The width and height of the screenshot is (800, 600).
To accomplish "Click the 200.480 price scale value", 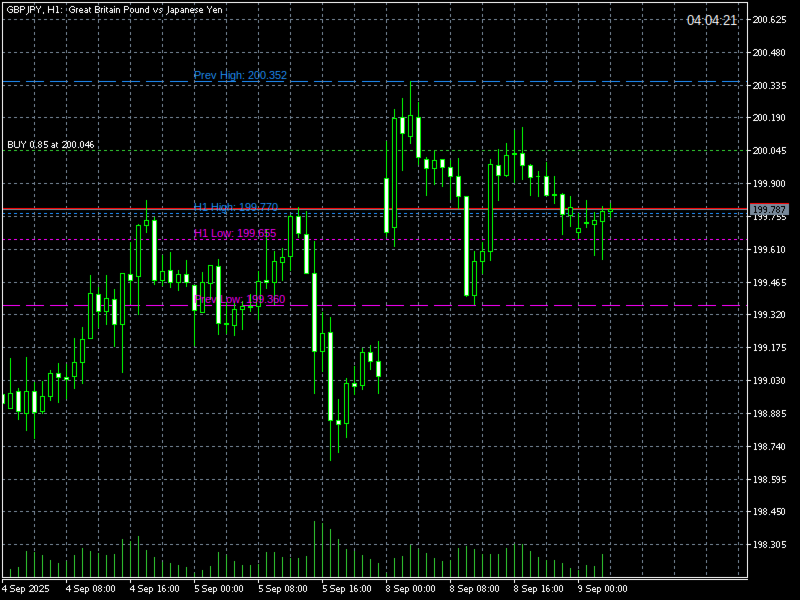I will click(x=769, y=53).
